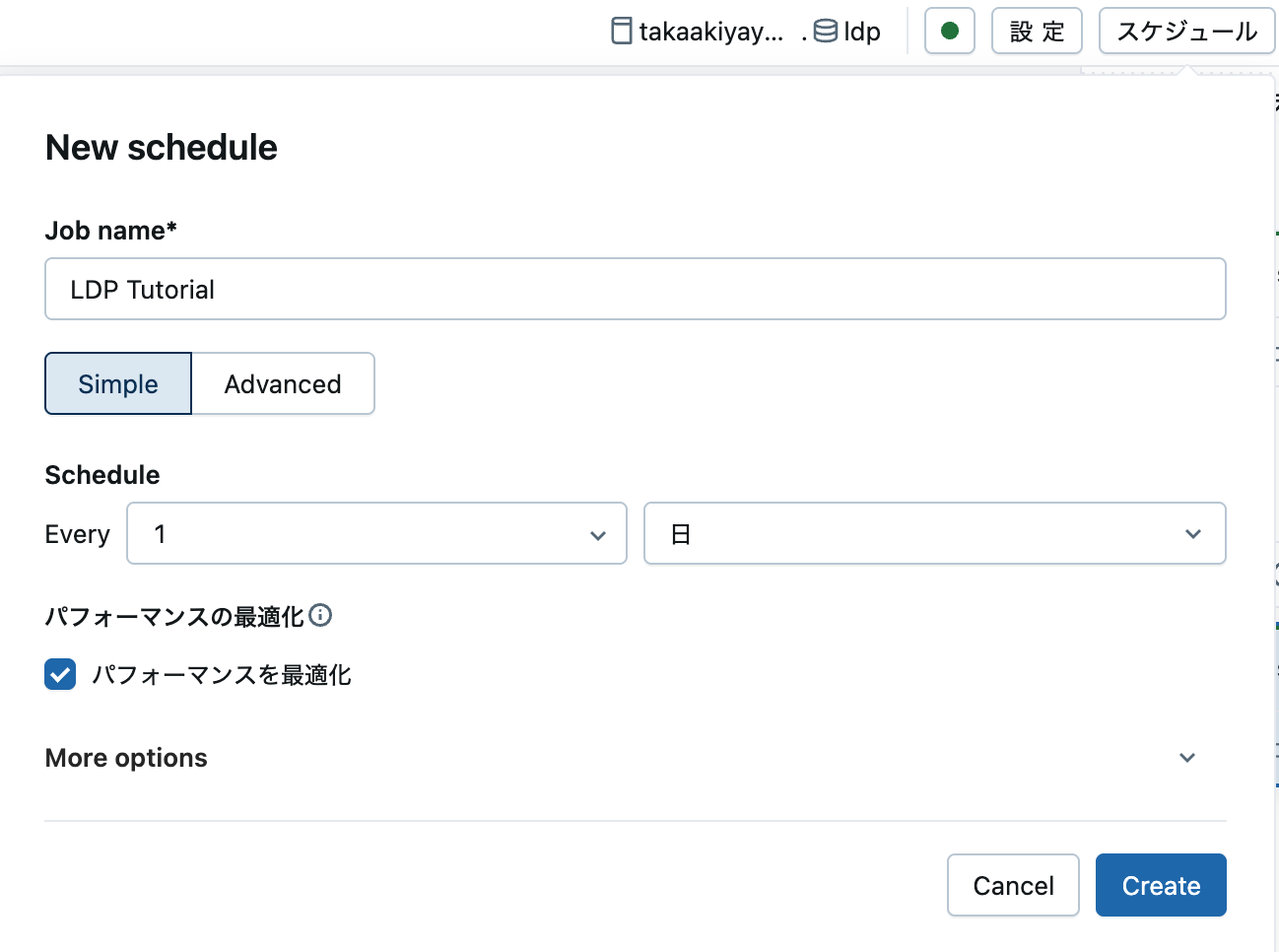Click the green status indicator button
The height and width of the screenshot is (952, 1279).
[949, 31]
